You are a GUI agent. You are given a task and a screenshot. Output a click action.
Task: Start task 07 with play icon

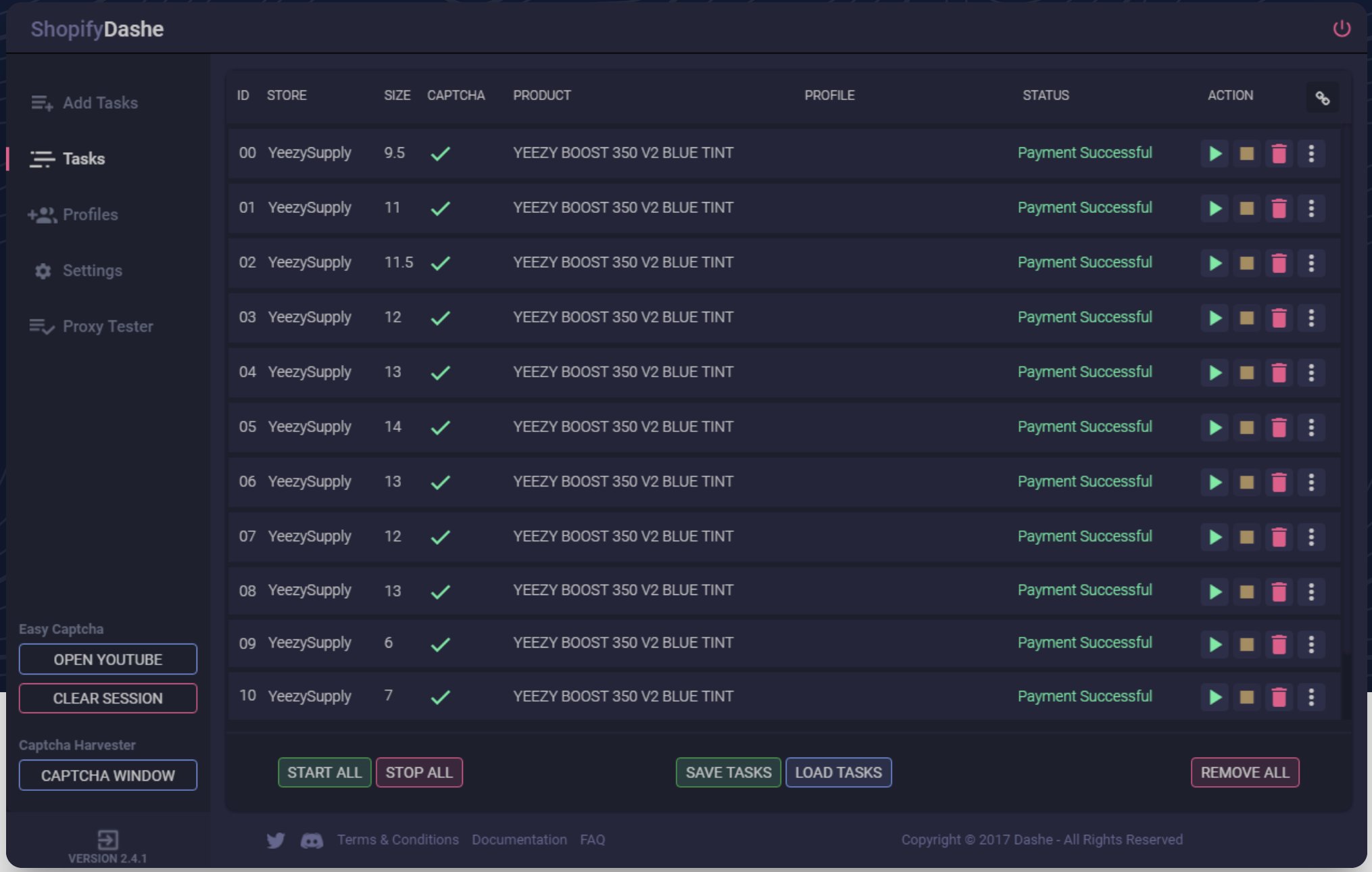pyautogui.click(x=1215, y=537)
